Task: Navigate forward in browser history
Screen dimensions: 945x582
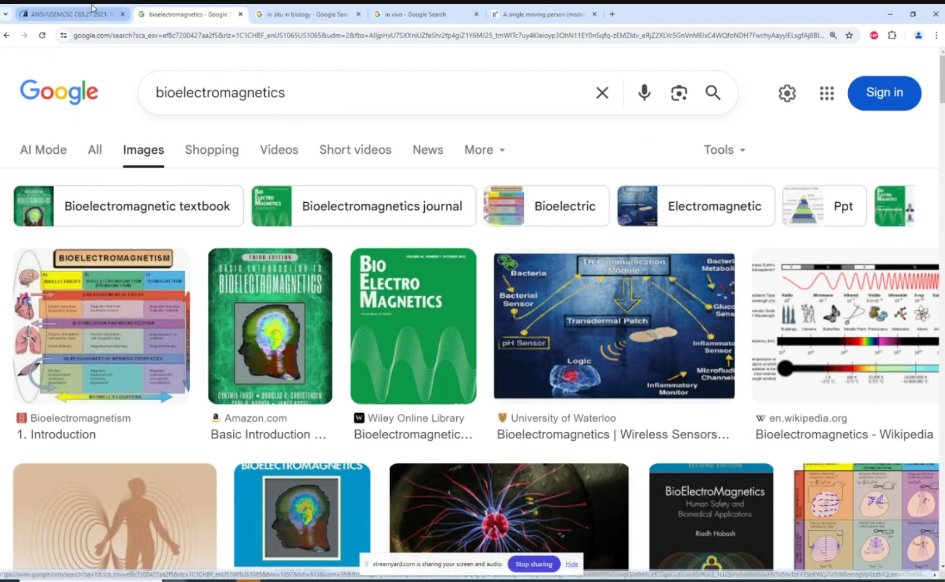Action: pyautogui.click(x=24, y=36)
